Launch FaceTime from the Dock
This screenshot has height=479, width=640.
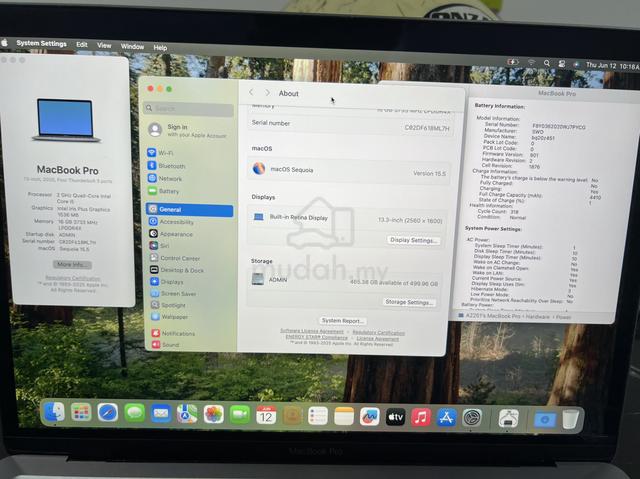pyautogui.click(x=240, y=415)
